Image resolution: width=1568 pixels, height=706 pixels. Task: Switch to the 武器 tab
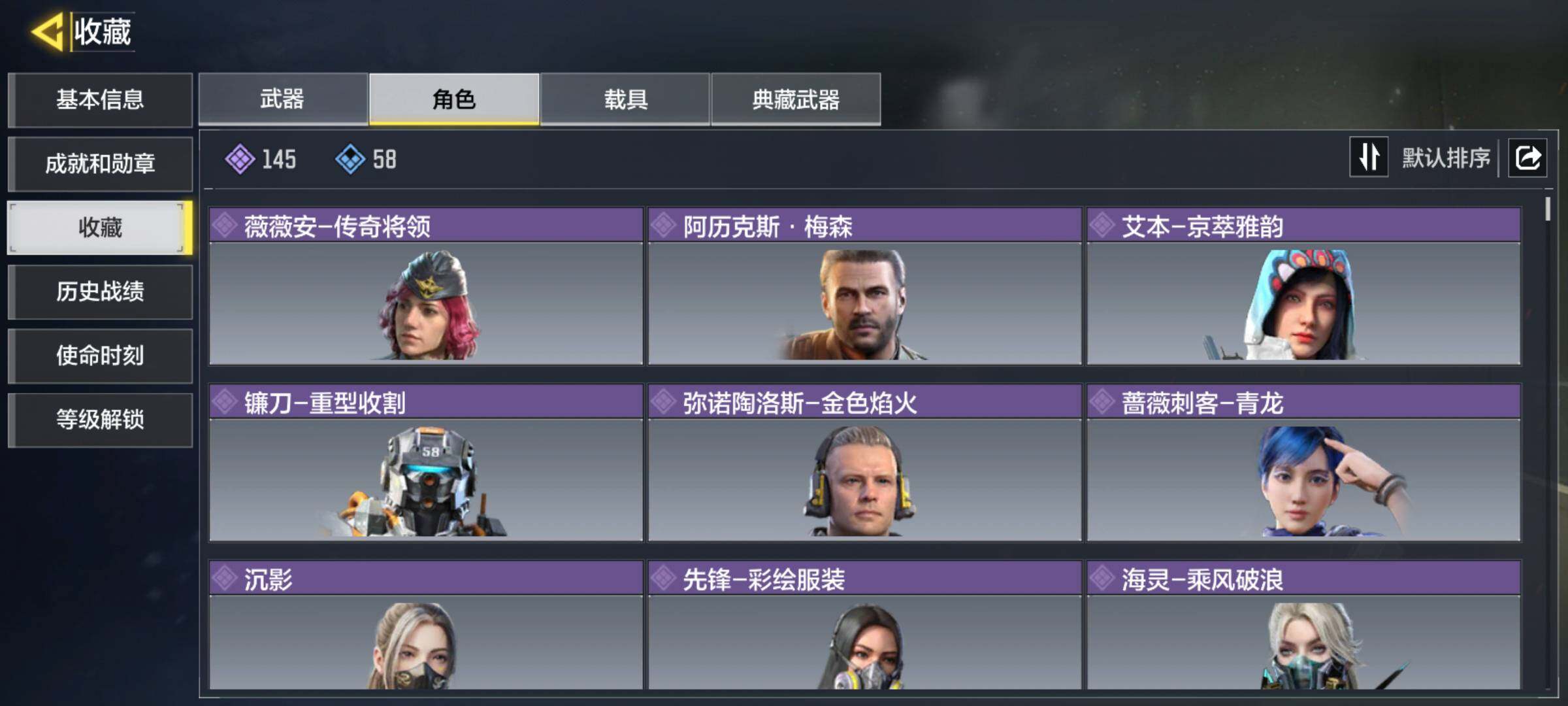(283, 99)
